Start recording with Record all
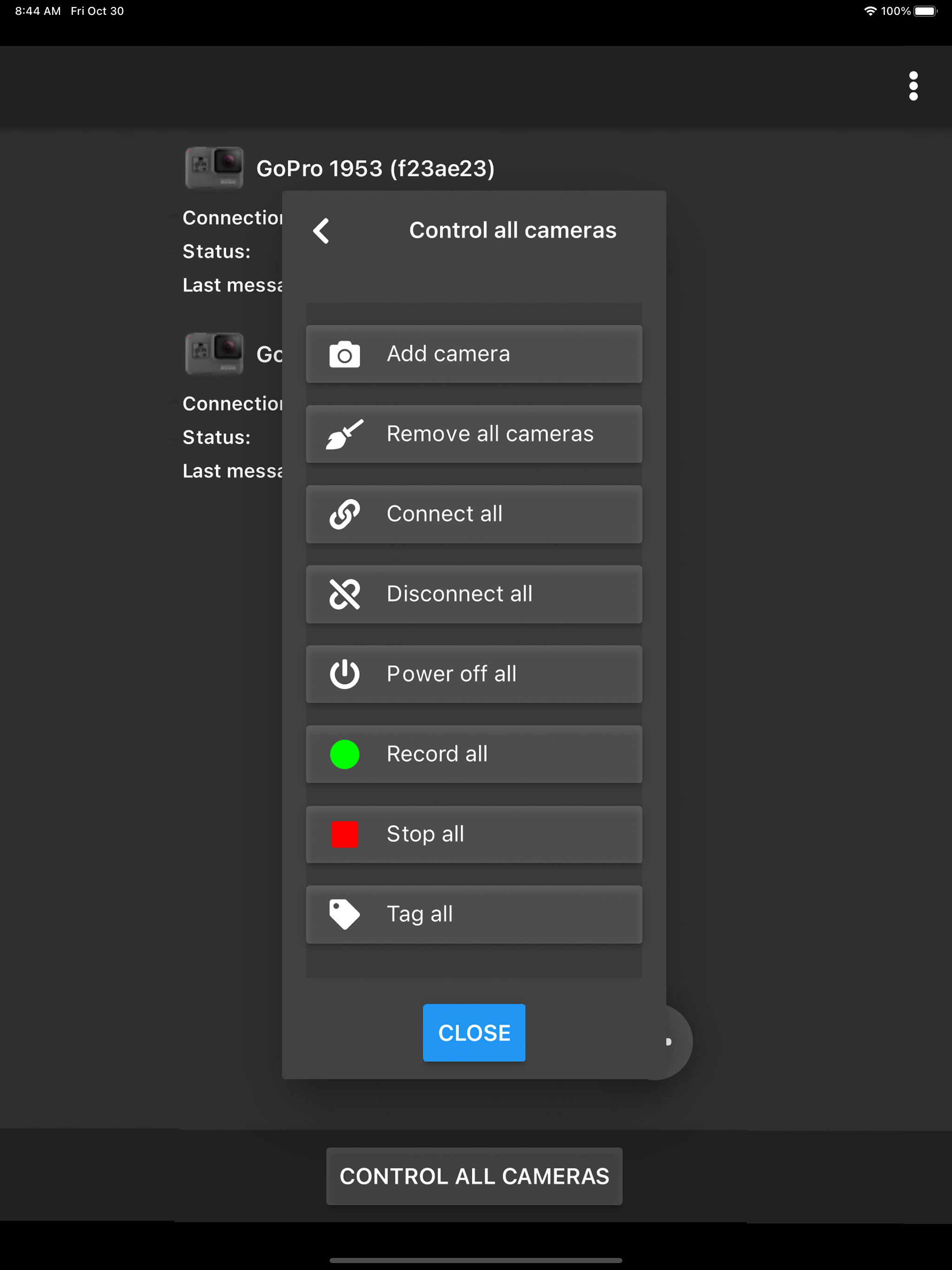Image resolution: width=952 pixels, height=1270 pixels. click(x=473, y=754)
